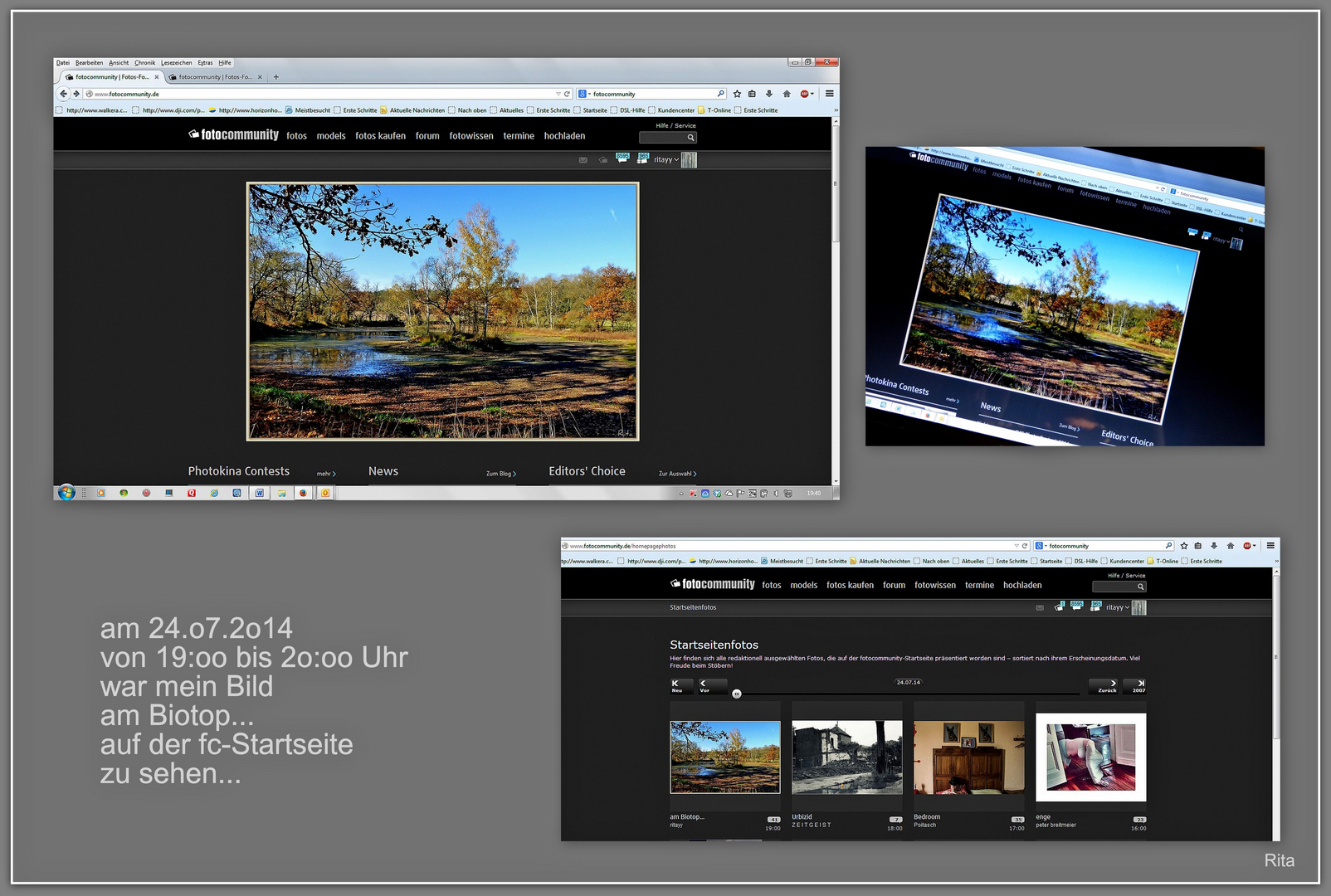Viewport: 1331px width, 896px height.
Task: Reload the page in the top browser
Action: tap(567, 94)
